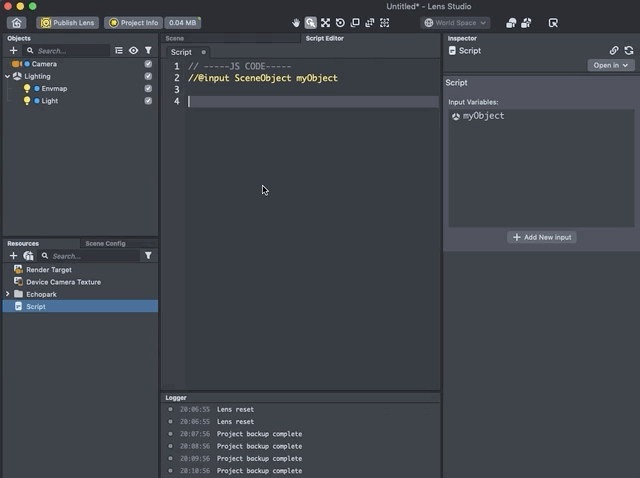This screenshot has height=478, width=640.
Task: Click the Publish Lens button
Action: coord(68,22)
